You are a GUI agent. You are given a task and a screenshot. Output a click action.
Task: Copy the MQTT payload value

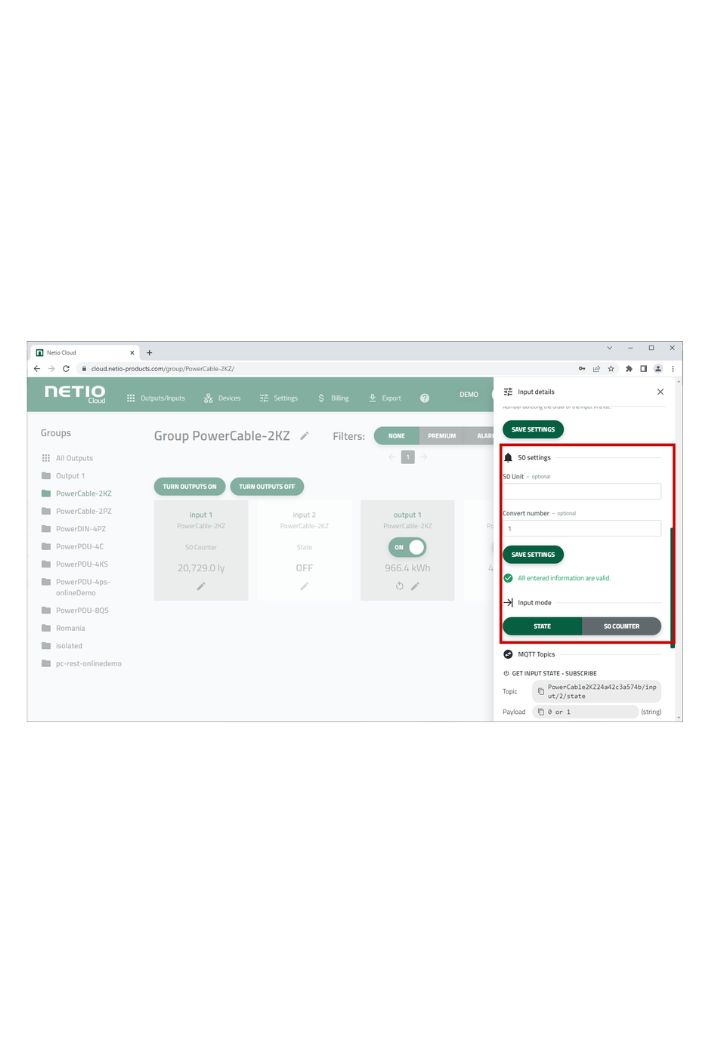(540, 712)
